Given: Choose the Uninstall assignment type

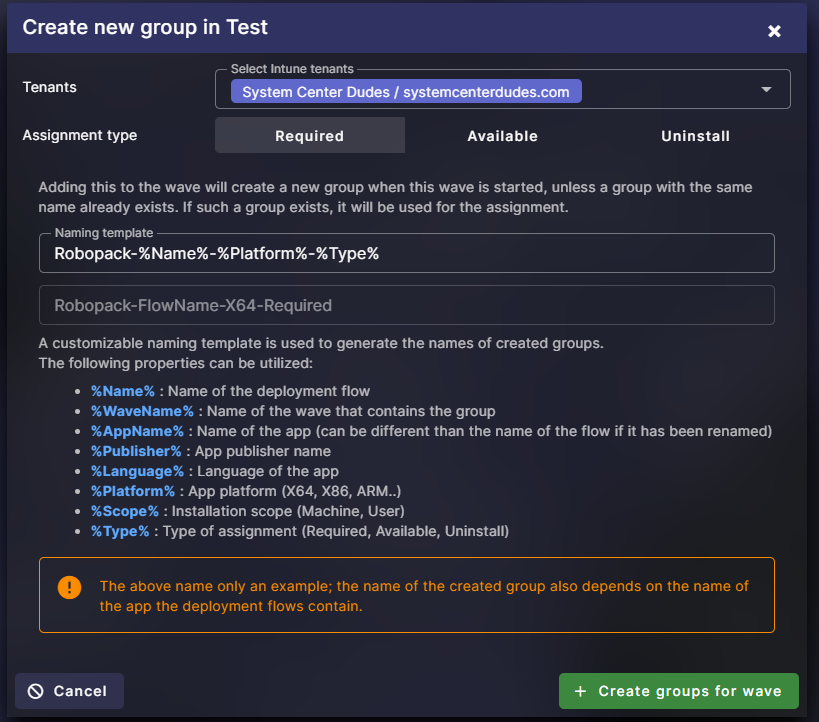Looking at the screenshot, I should point(695,136).
